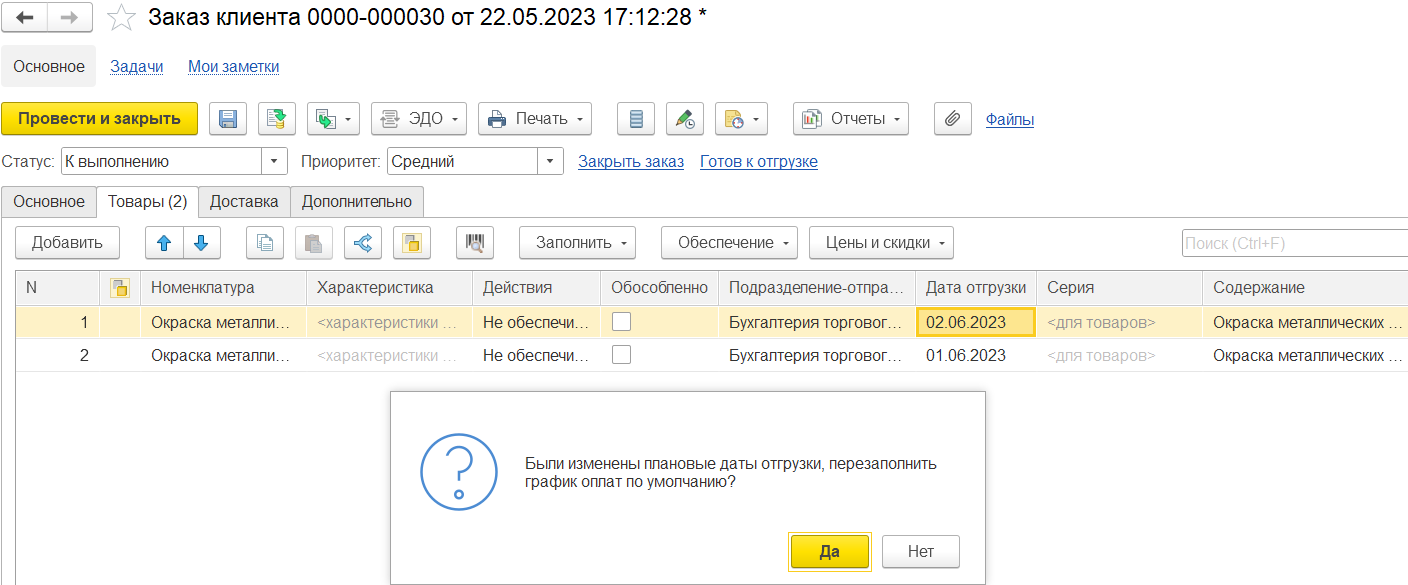
Task: Toggle Обособленно checkbox in row 2
Action: (x=621, y=355)
